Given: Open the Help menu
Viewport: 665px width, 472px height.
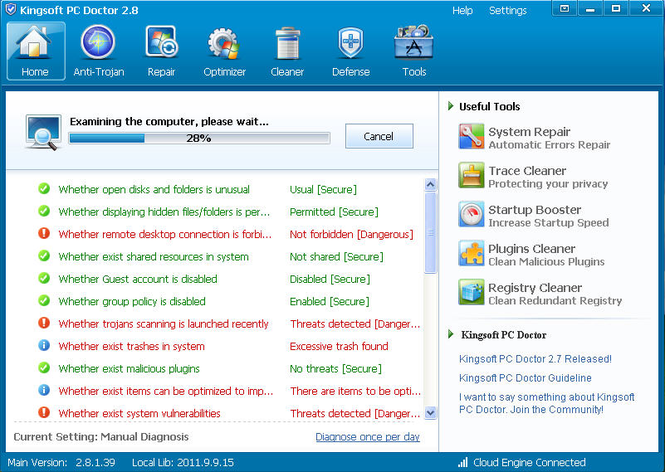Looking at the screenshot, I should (x=462, y=11).
